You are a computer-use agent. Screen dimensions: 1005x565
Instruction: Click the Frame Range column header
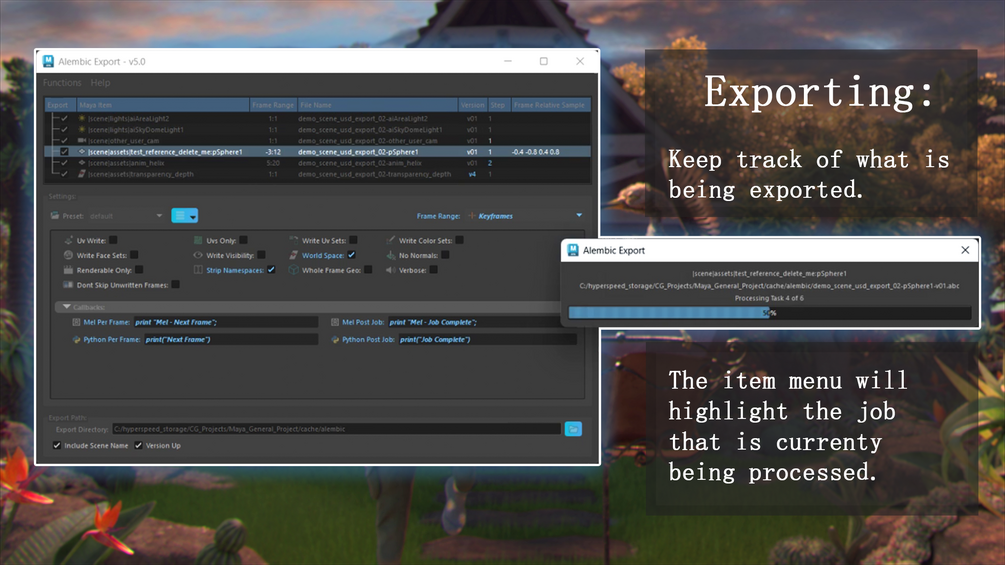[x=272, y=105]
